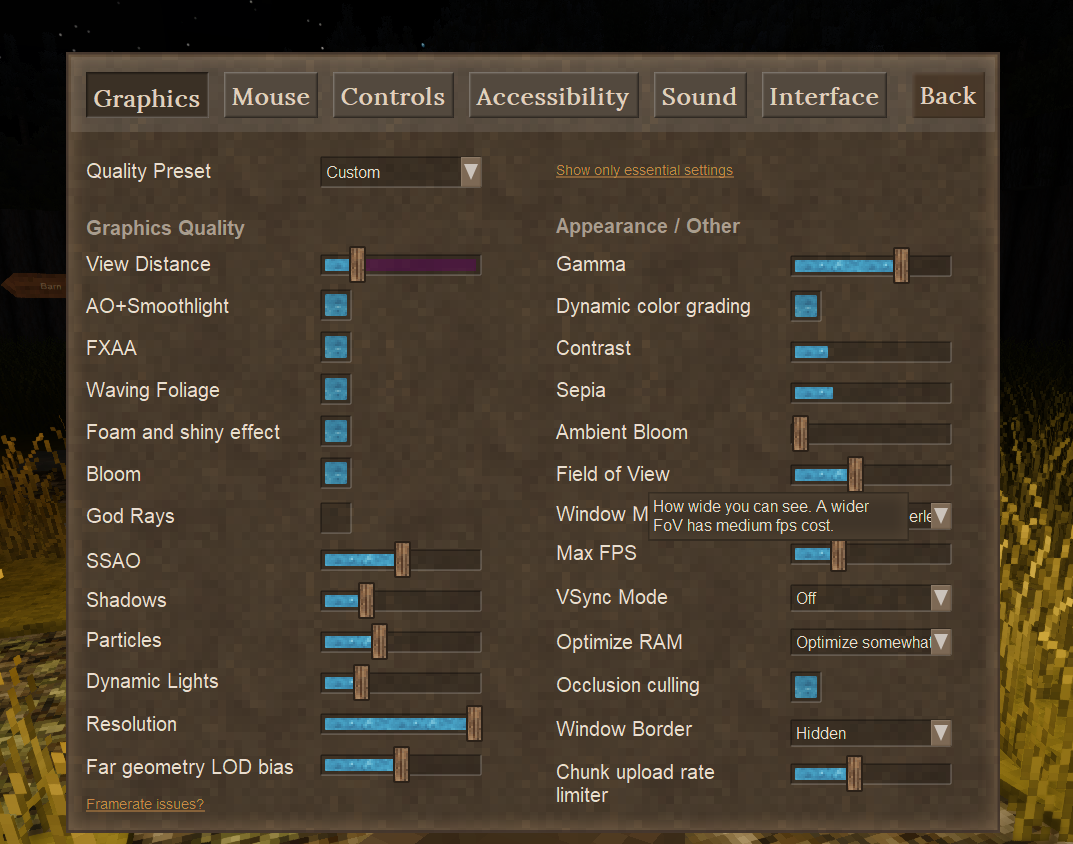Turn off the Bloom checkbox
Screen dimensions: 1073x844
(336, 473)
